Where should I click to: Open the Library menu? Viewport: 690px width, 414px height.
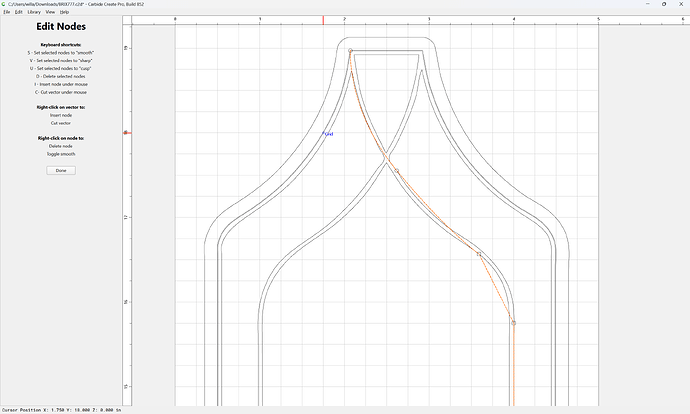pos(34,12)
